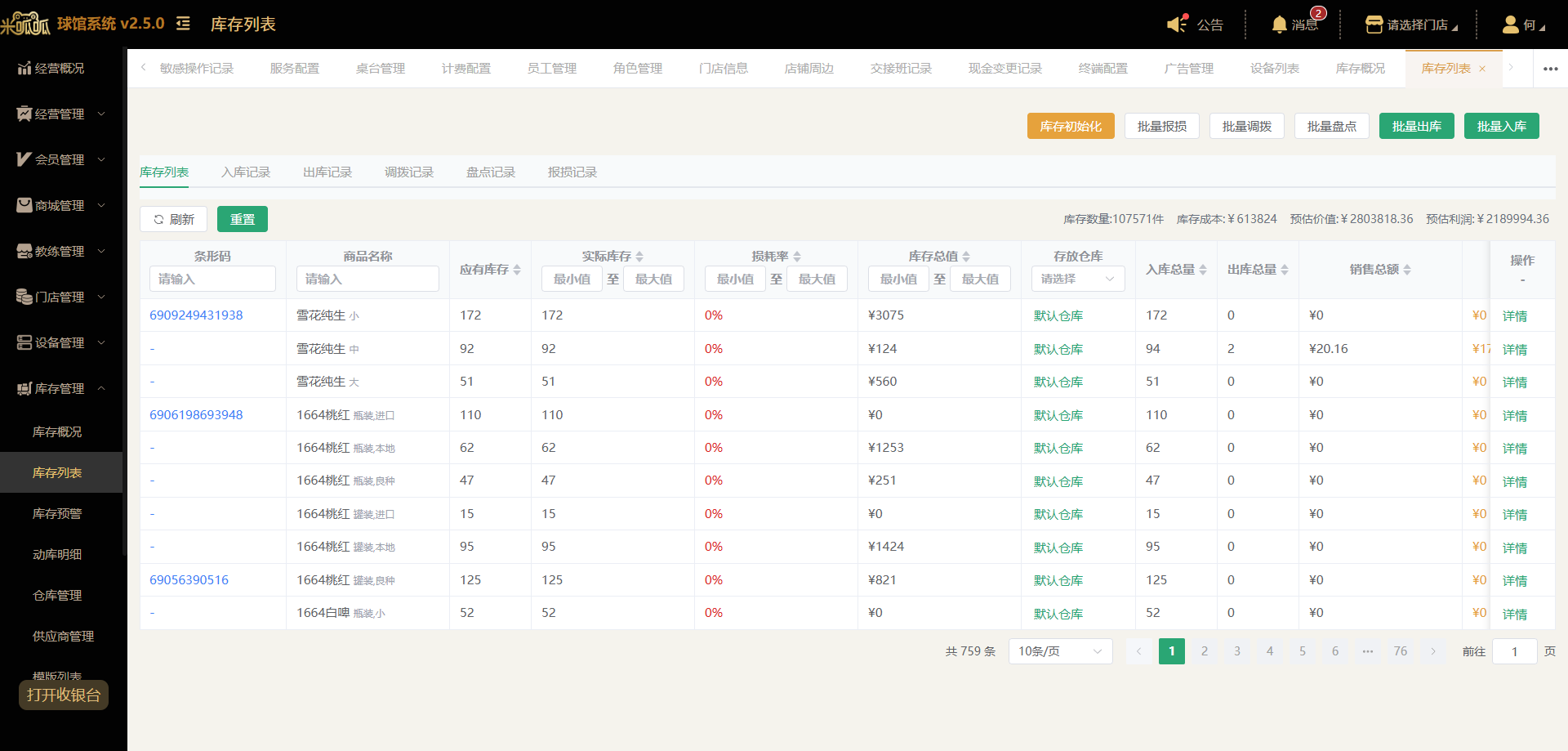
Task: Click the green 重置 reset button
Action: click(243, 219)
